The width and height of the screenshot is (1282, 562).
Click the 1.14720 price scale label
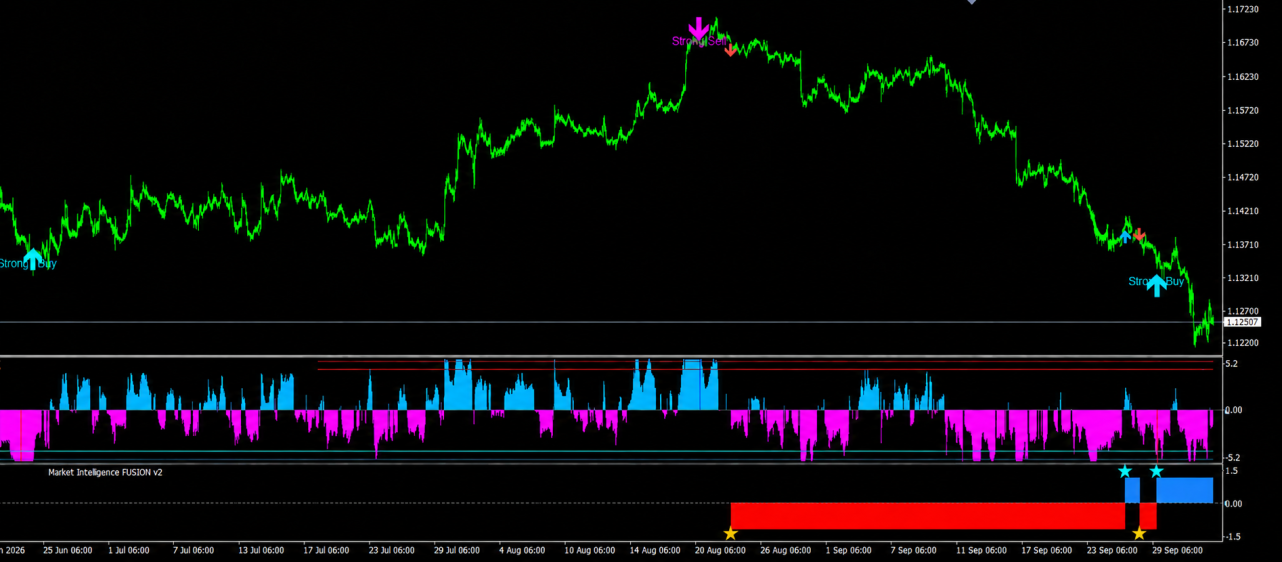click(1243, 178)
